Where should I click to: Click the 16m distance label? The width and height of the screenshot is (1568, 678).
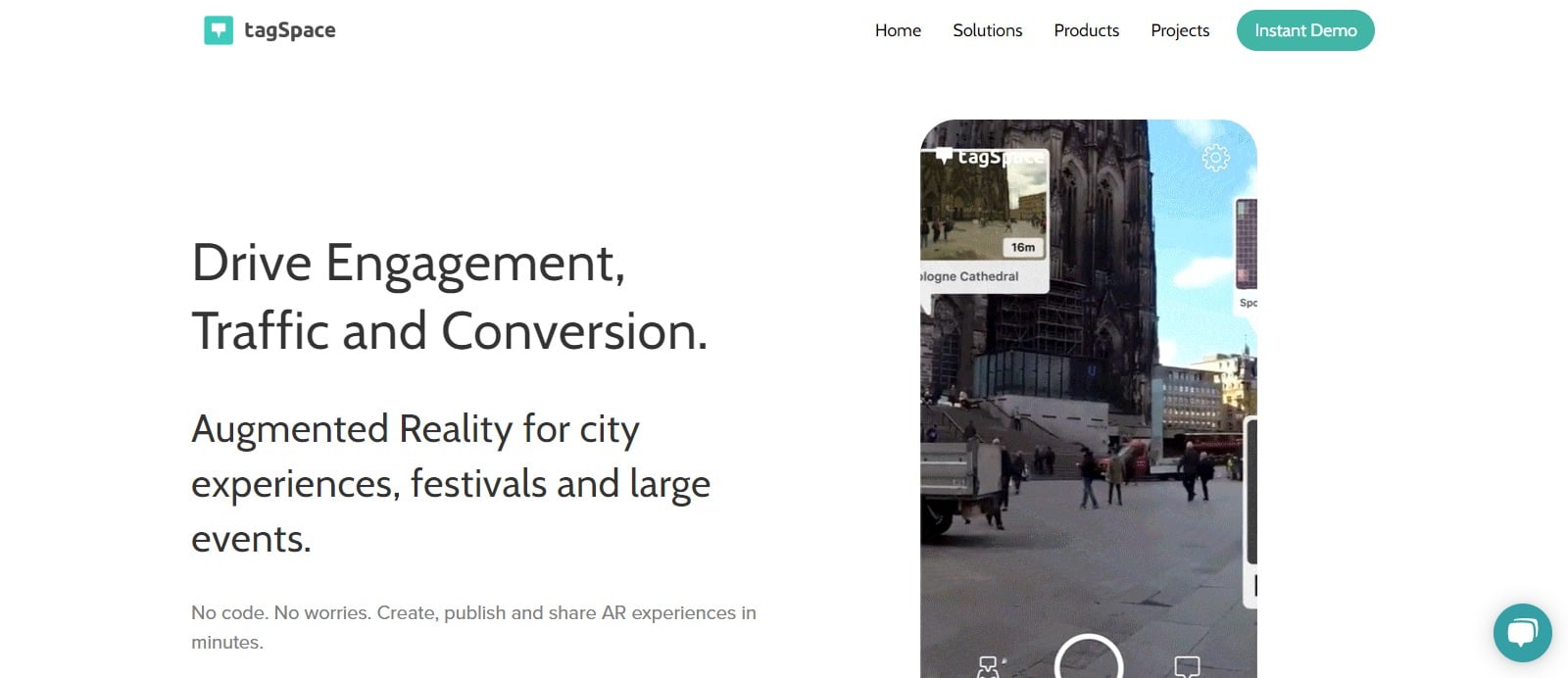[x=1022, y=247]
